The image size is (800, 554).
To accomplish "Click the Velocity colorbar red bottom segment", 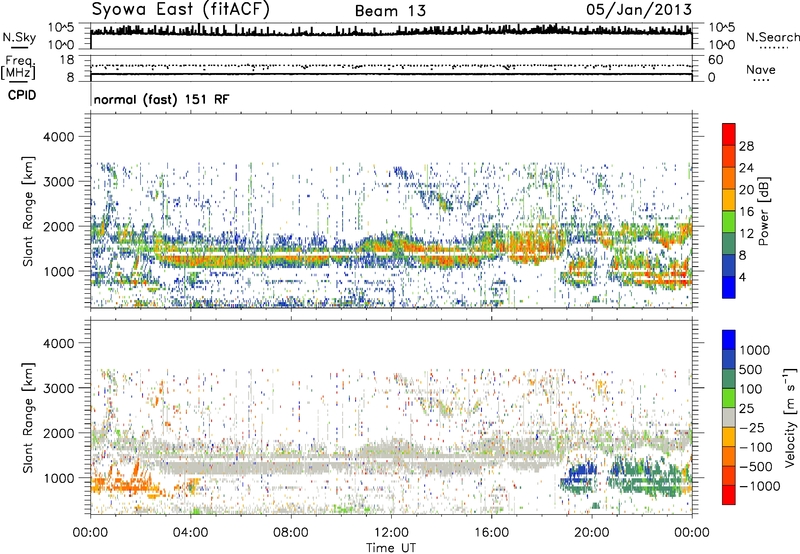I will point(729,495).
